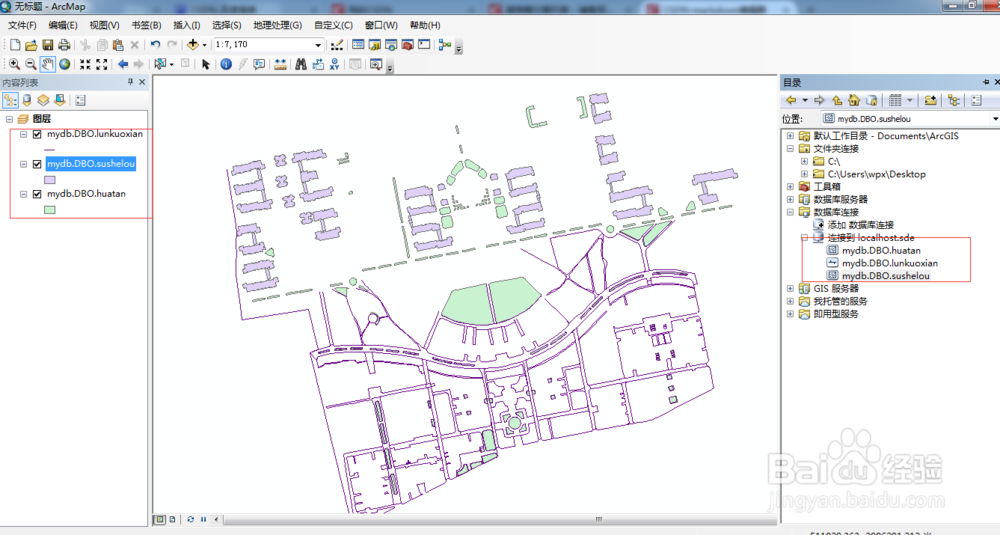Print the map with the printer icon
This screenshot has width=1000, height=535.
pos(64,45)
